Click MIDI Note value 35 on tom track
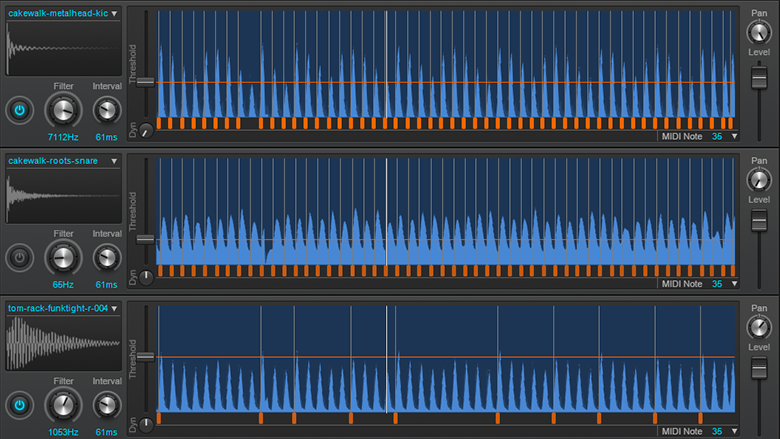Screen dimensions: 780x439 point(717,432)
